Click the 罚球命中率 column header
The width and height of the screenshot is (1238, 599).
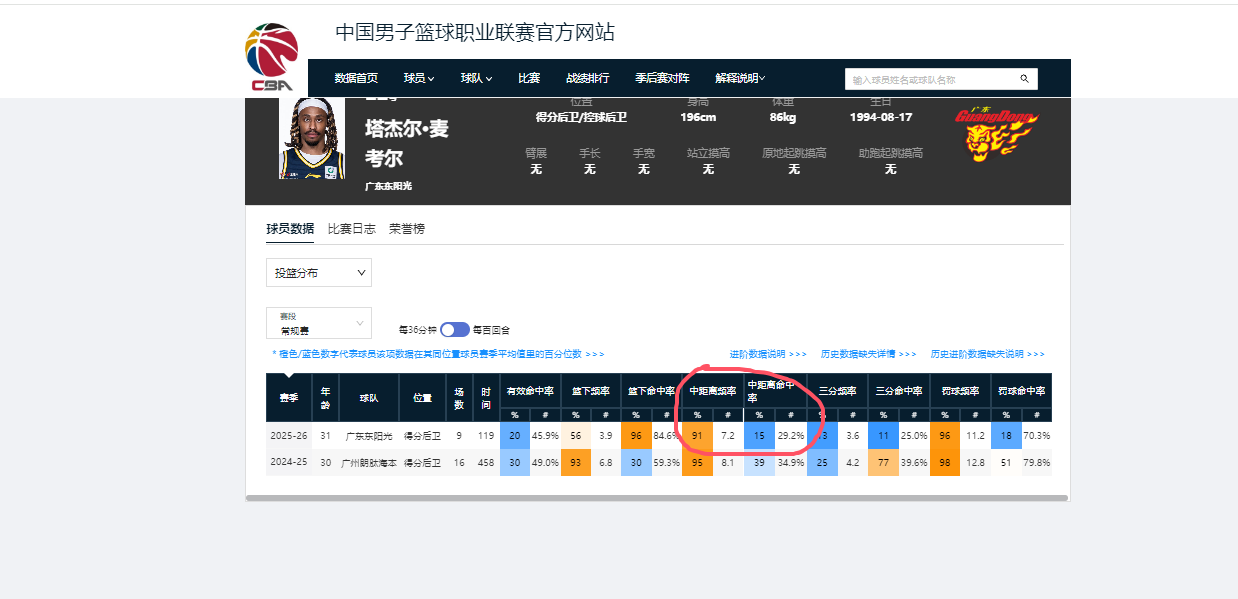(1021, 391)
